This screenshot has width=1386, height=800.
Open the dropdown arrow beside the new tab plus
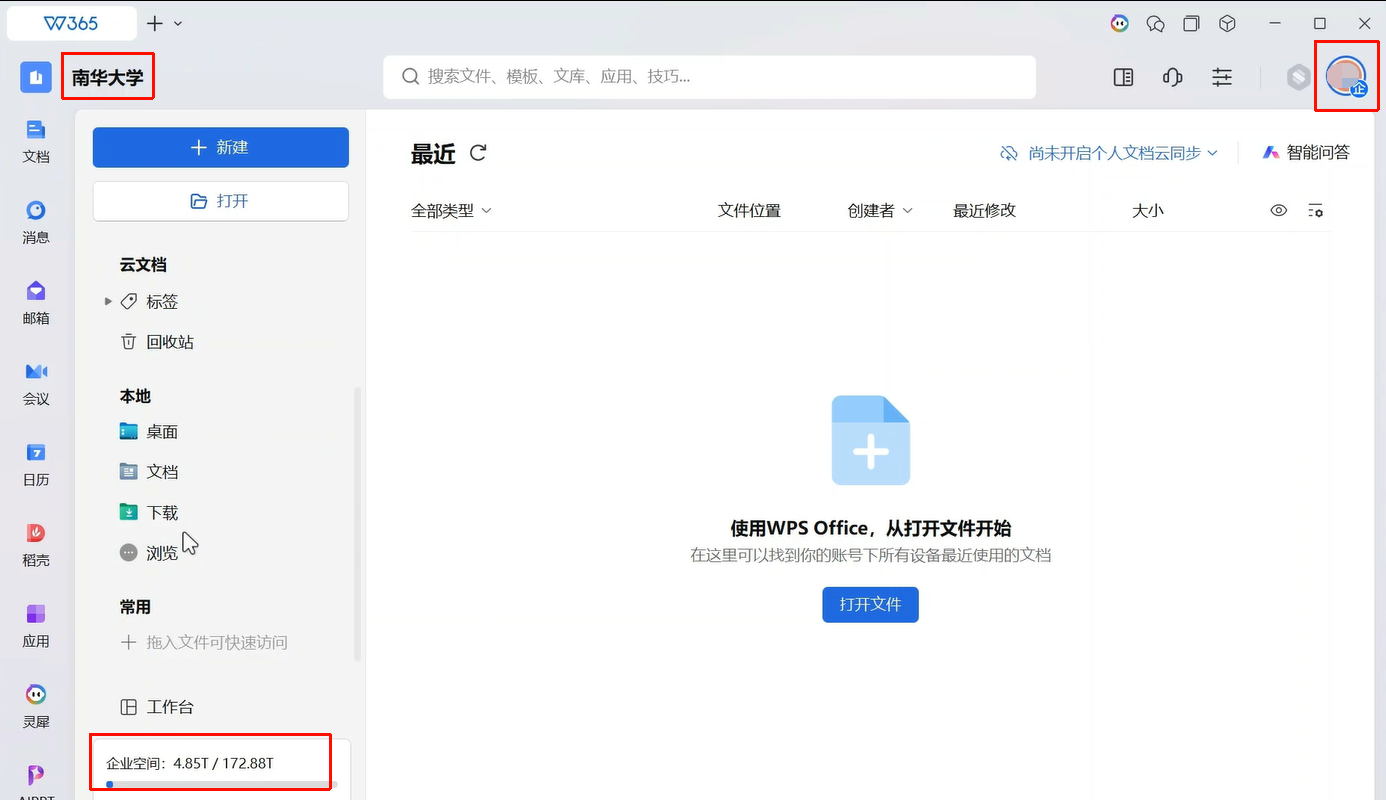tap(178, 23)
